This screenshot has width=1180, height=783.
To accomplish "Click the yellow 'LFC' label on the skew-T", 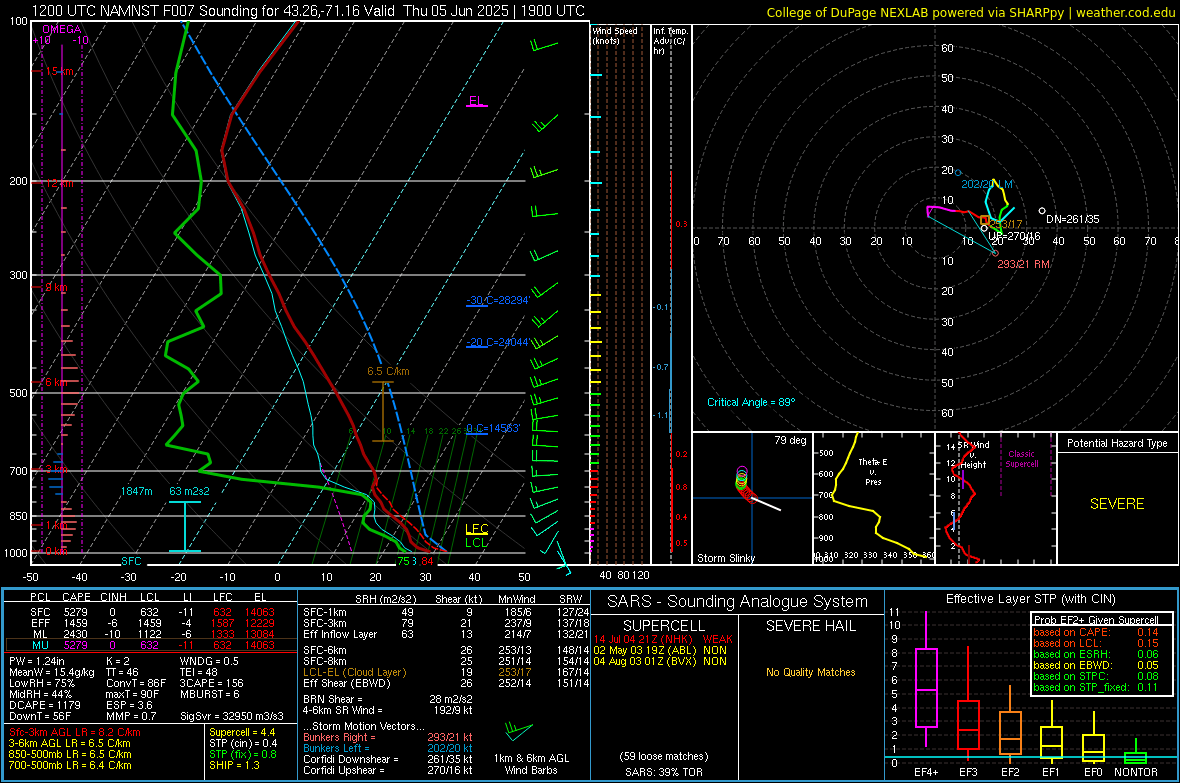I will click(x=476, y=529).
